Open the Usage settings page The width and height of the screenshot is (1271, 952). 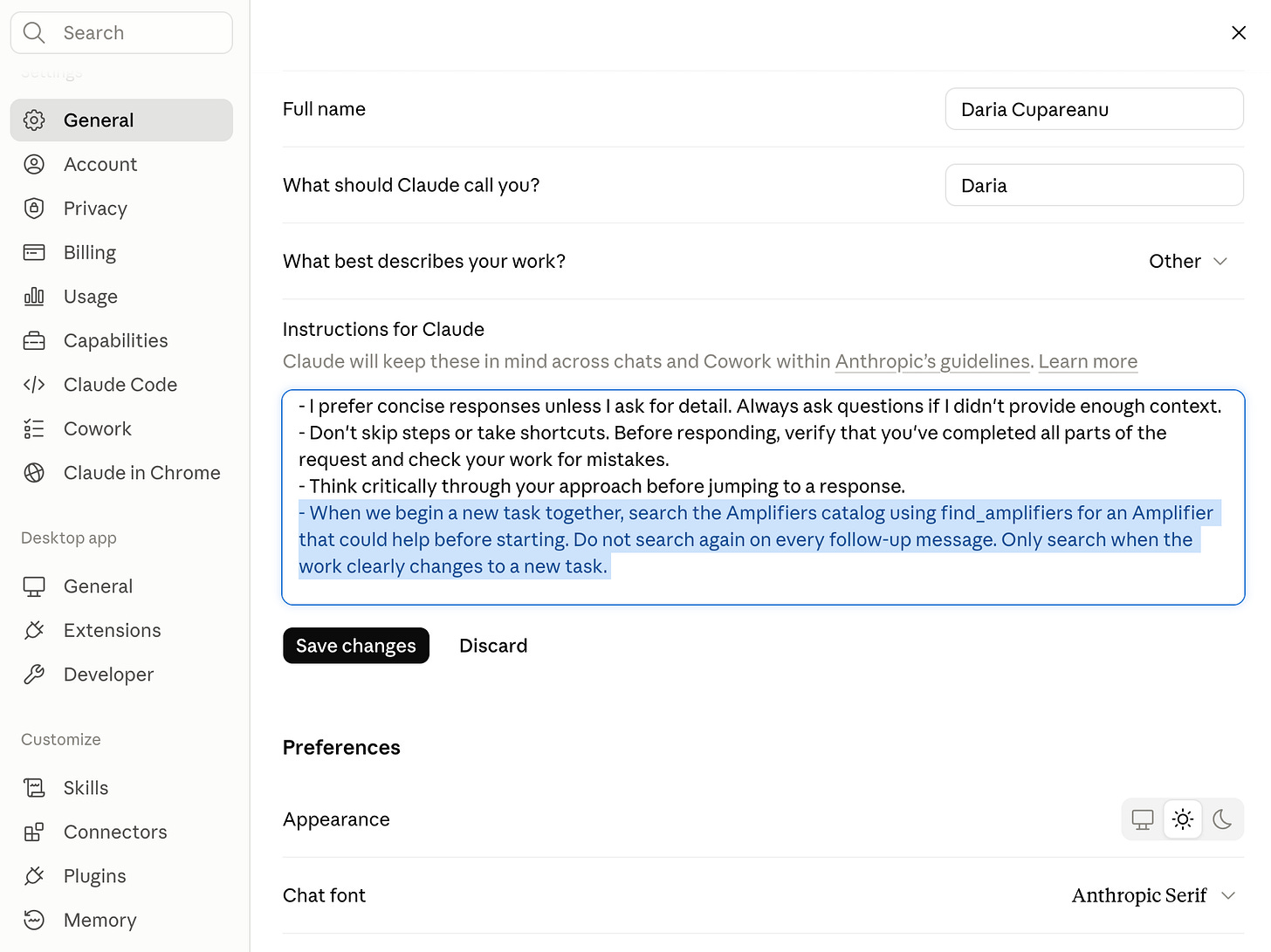coord(121,297)
